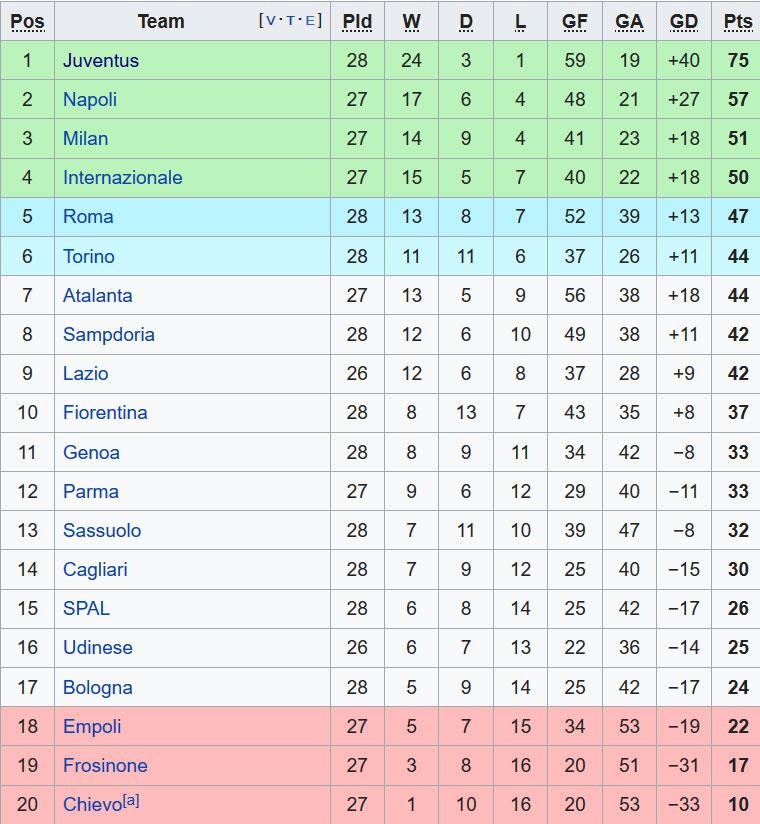760x824 pixels.
Task: Click the Sassuolo team link
Action: (x=101, y=530)
